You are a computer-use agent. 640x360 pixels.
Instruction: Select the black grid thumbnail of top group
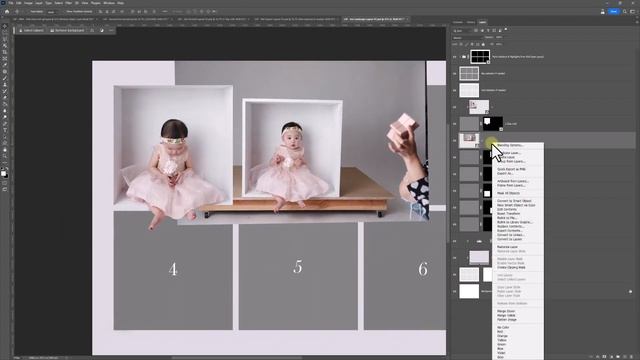click(x=480, y=57)
